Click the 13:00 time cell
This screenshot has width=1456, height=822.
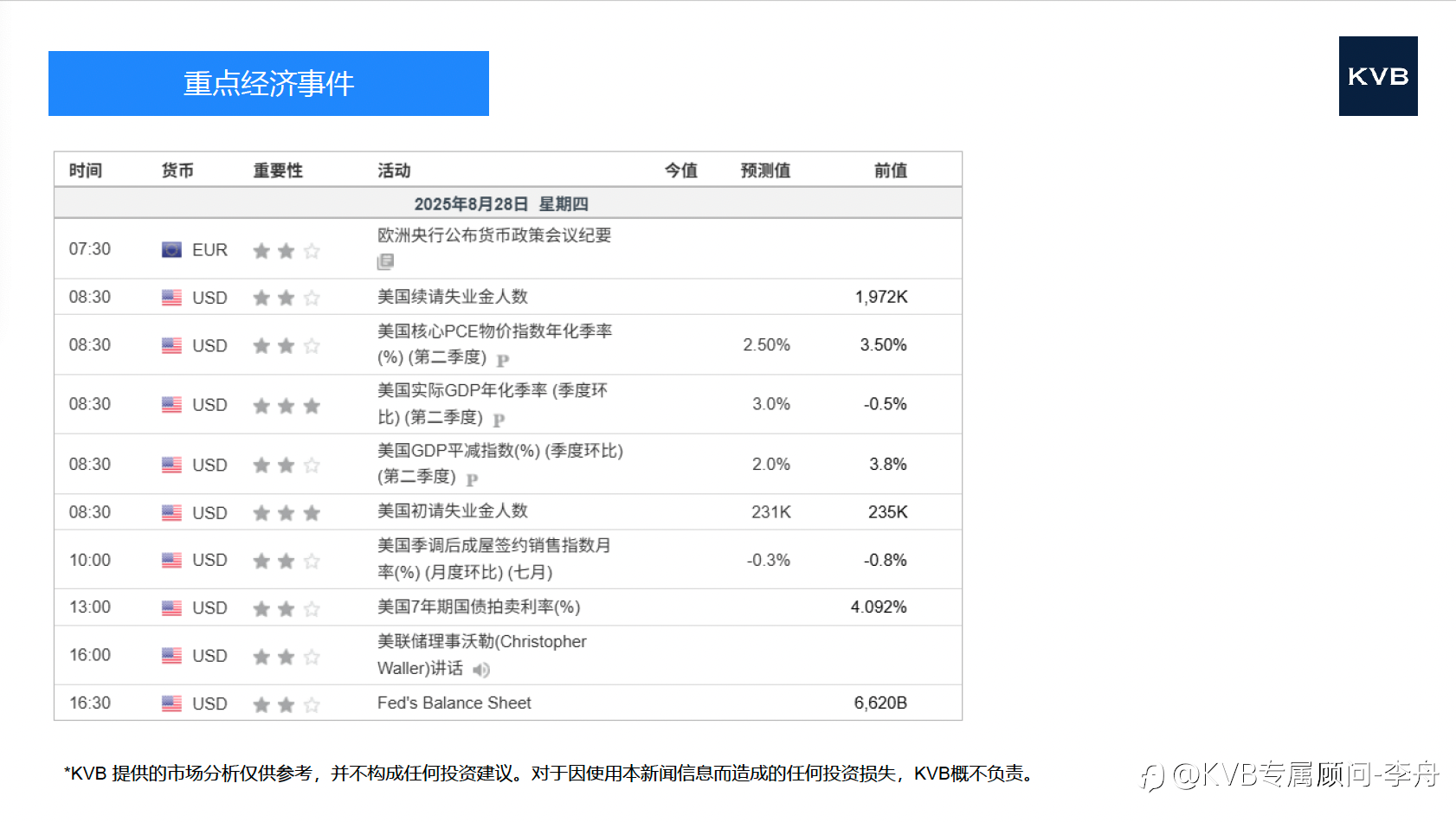pos(90,607)
